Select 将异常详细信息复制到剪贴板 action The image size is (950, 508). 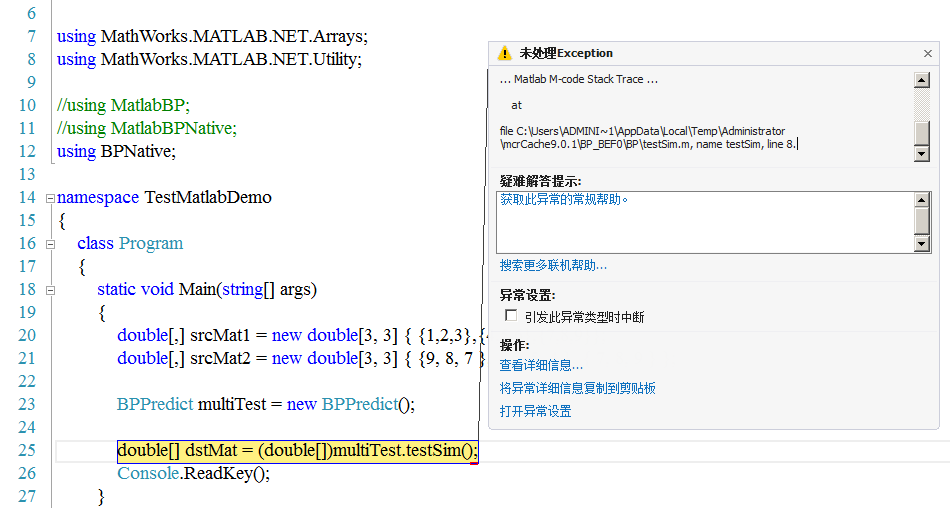coord(577,388)
